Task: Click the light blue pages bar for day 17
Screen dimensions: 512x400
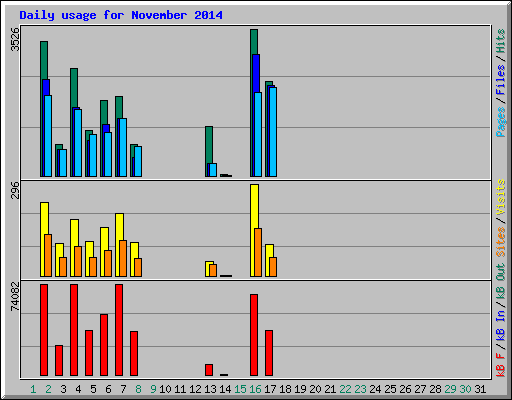Action: (273, 132)
